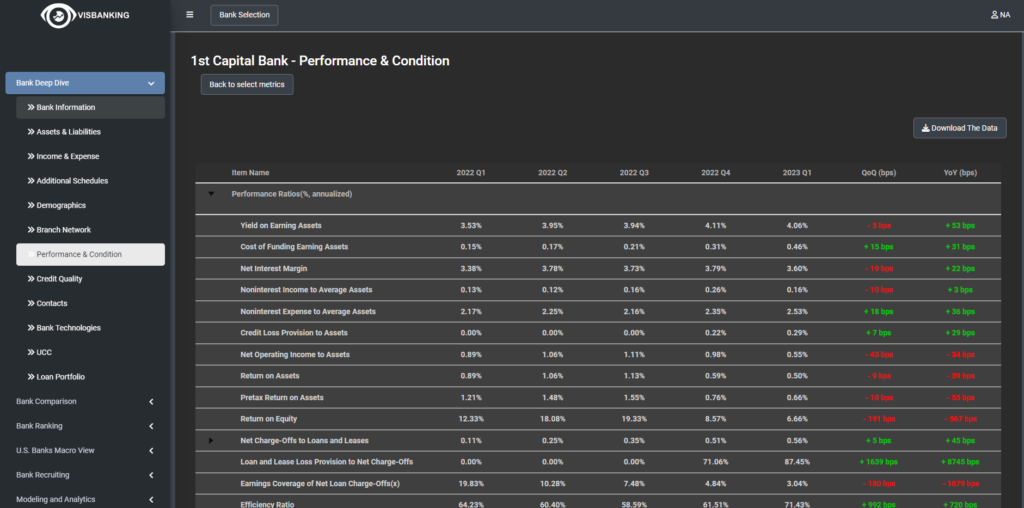Collapse Performance Ratios group triangle
The height and width of the screenshot is (508, 1024).
[211, 194]
